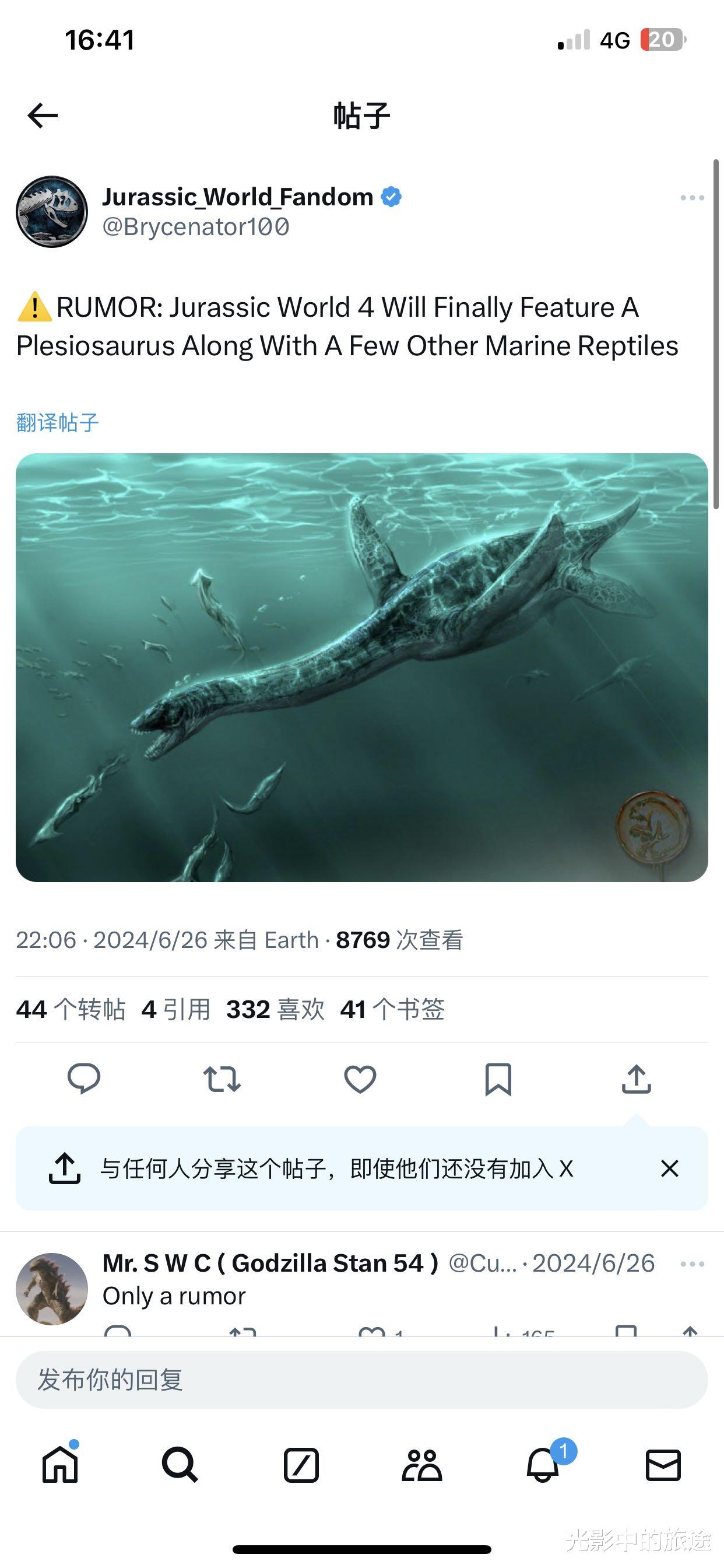
Task: Like the post with the heart icon
Action: 360,1079
